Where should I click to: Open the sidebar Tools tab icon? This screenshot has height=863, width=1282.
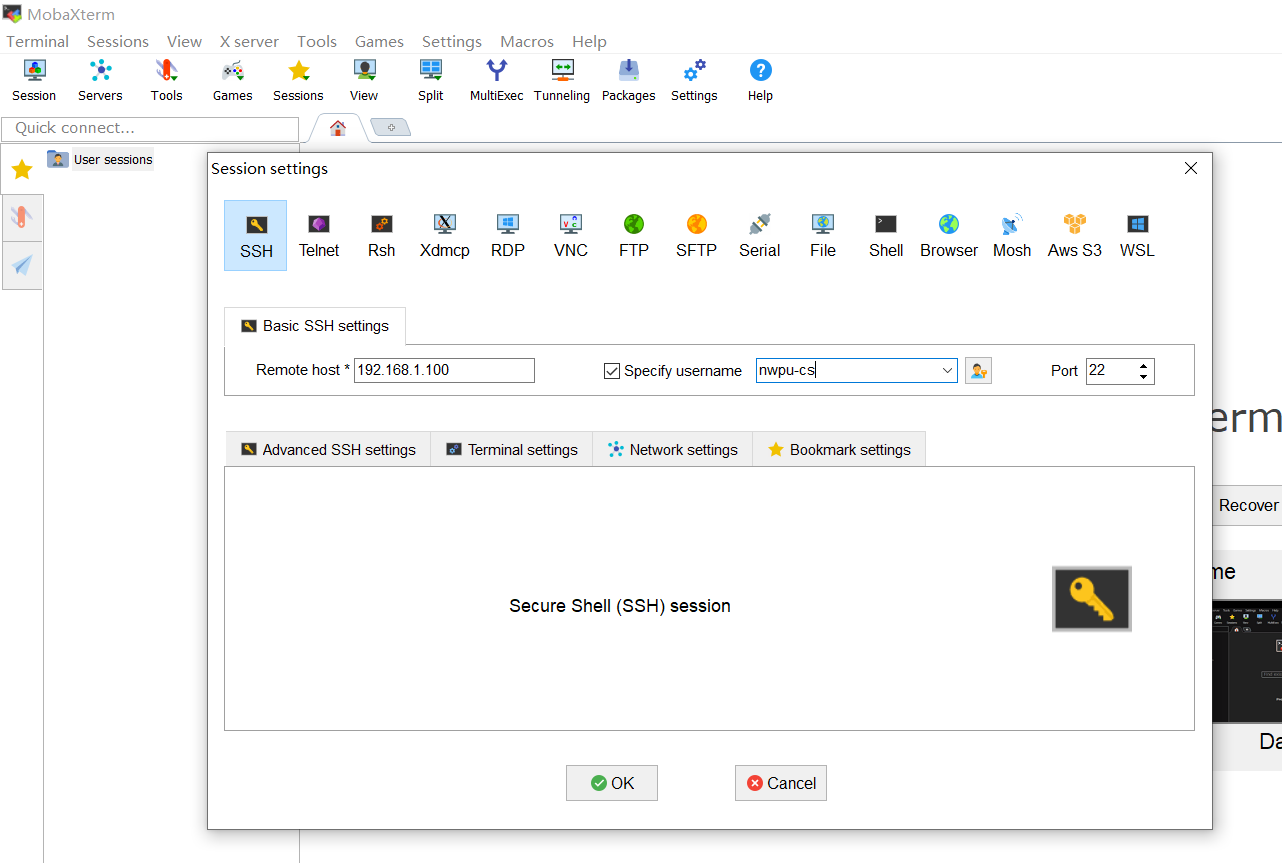pos(22,217)
